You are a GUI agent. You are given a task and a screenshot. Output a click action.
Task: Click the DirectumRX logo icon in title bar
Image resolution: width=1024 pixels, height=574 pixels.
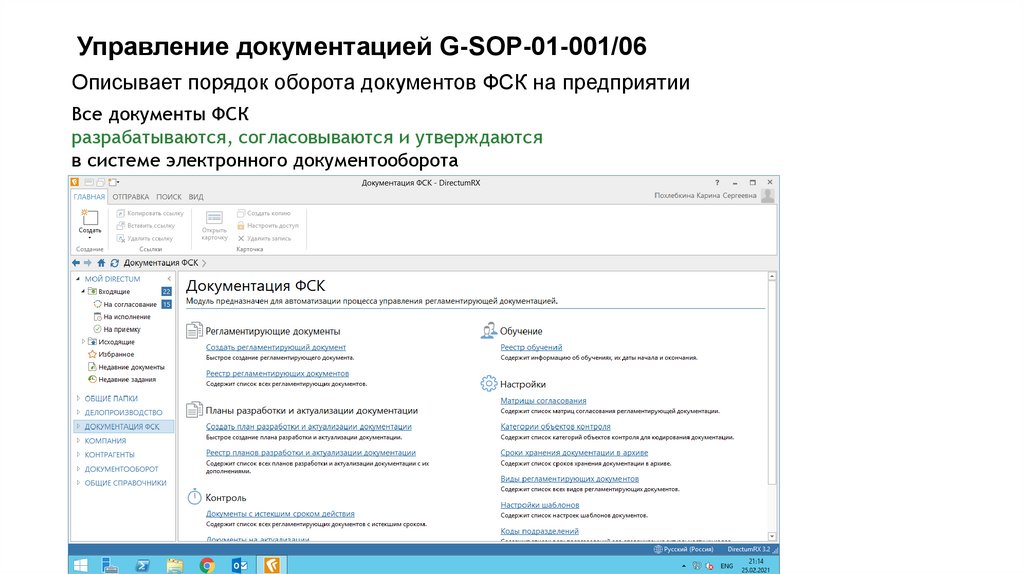tap(75, 182)
